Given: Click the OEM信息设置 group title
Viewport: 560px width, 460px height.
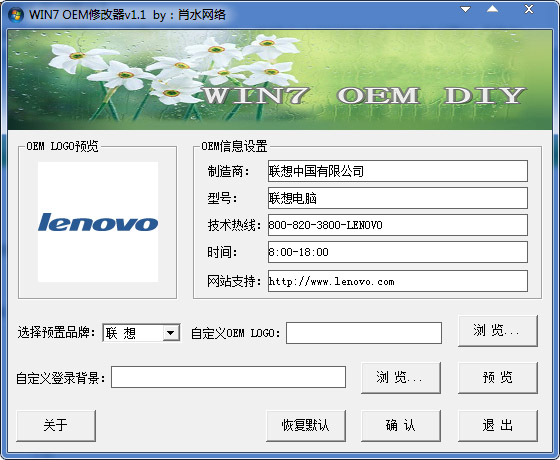Looking at the screenshot, I should pyautogui.click(x=234, y=146).
